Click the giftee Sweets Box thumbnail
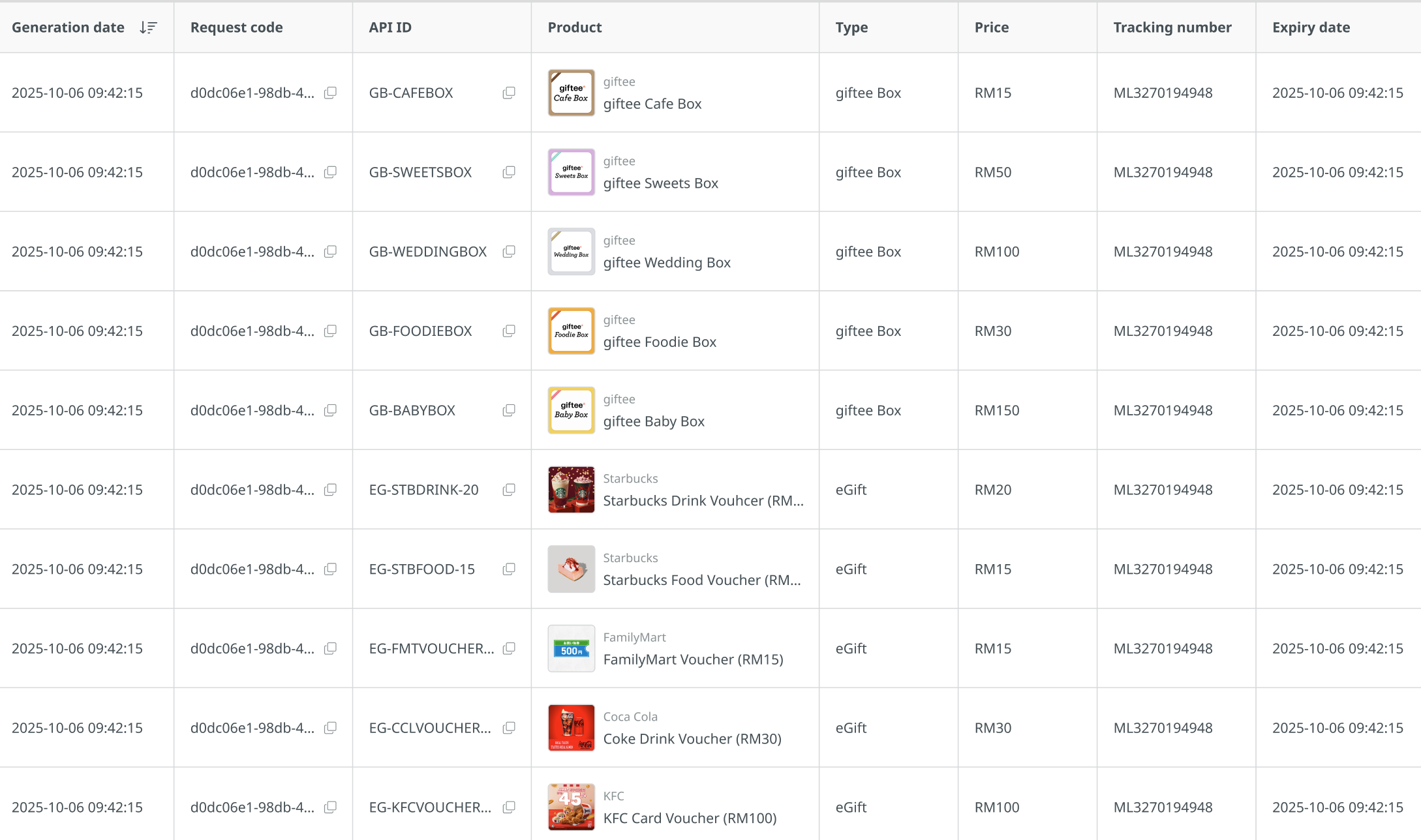This screenshot has width=1421, height=840. point(571,172)
